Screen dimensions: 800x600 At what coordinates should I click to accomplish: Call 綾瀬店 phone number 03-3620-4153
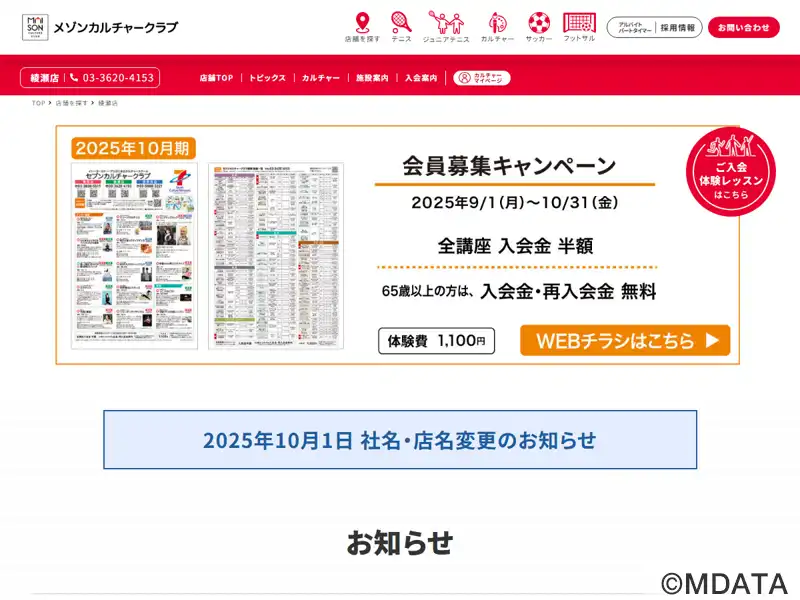[90, 78]
